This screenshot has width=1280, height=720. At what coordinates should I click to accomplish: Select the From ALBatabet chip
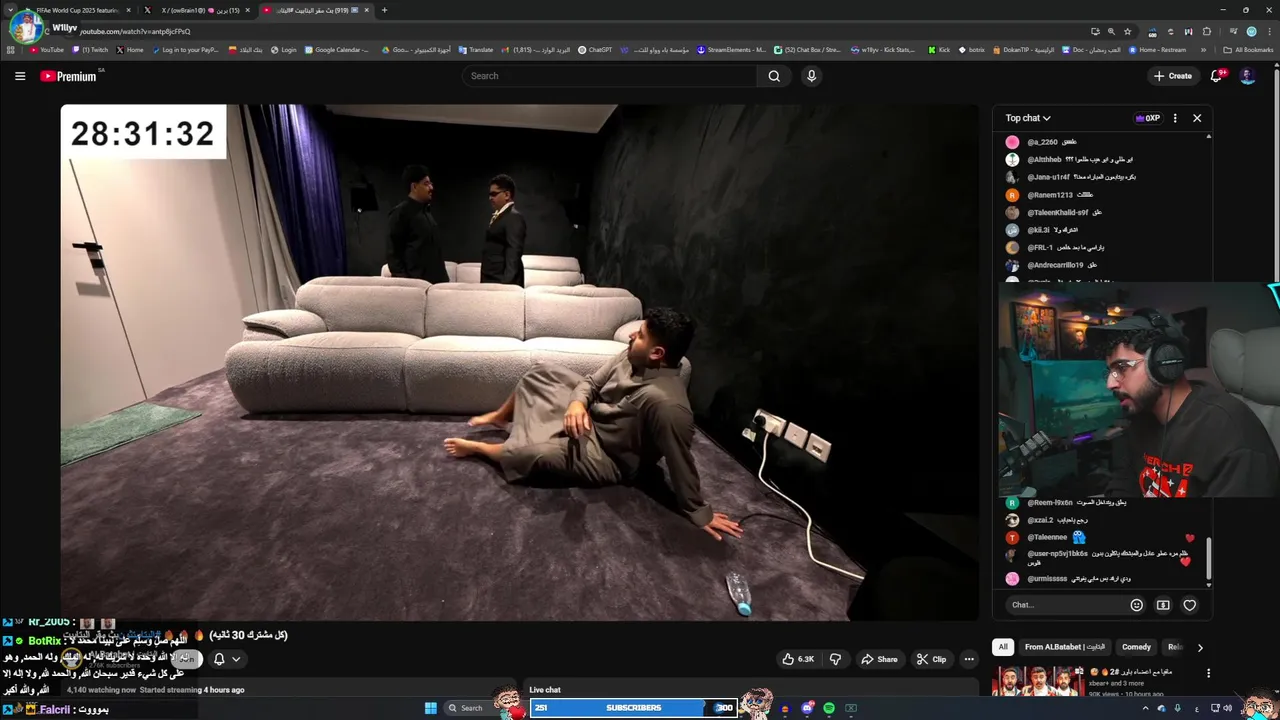pyautogui.click(x=1065, y=647)
